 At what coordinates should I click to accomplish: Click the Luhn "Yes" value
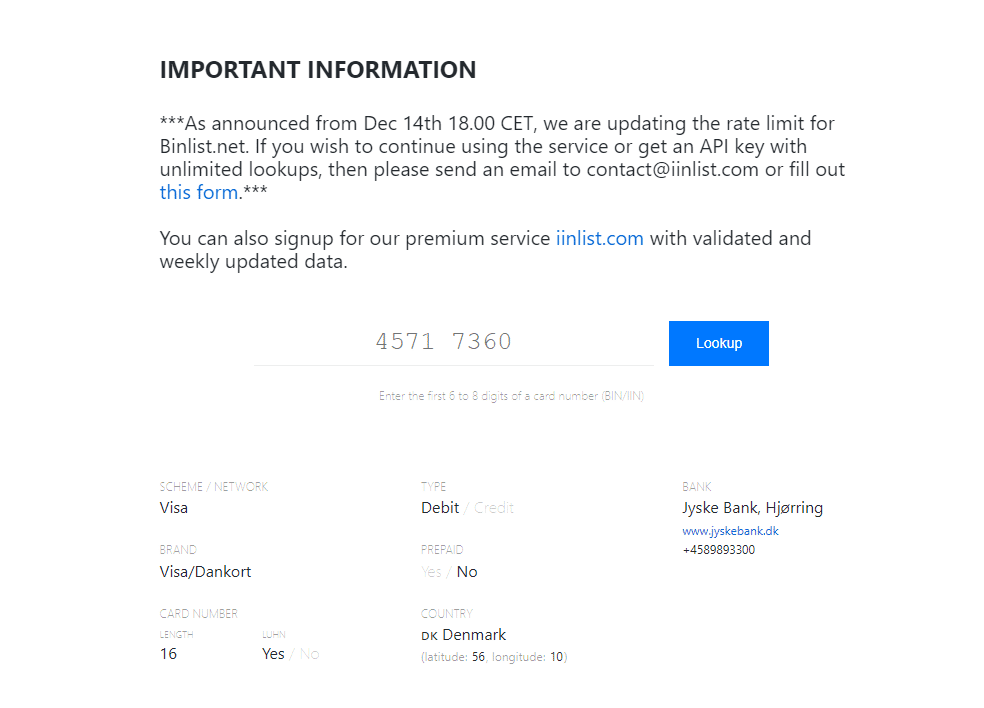(273, 654)
